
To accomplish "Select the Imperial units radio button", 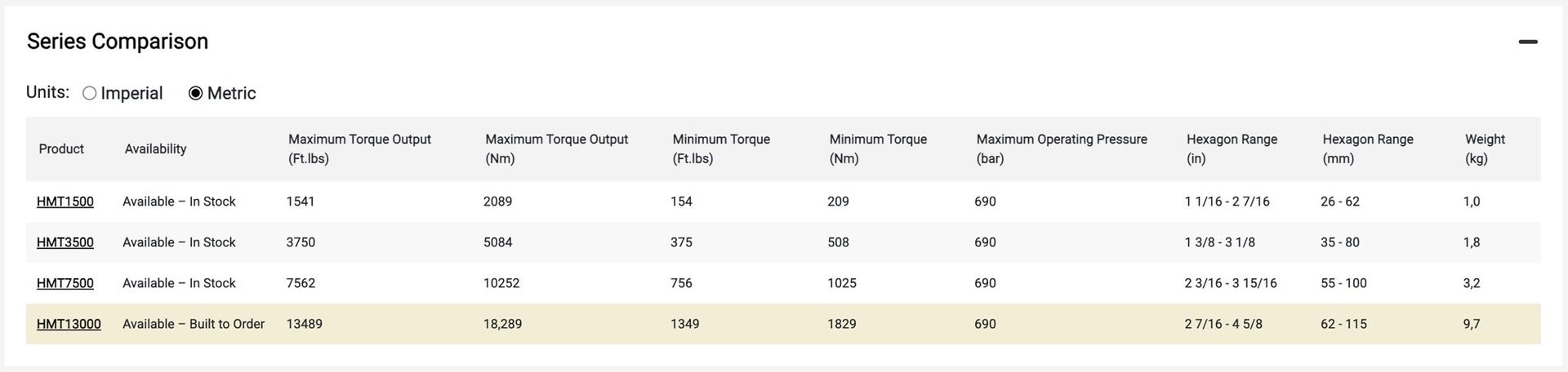I will 90,94.
